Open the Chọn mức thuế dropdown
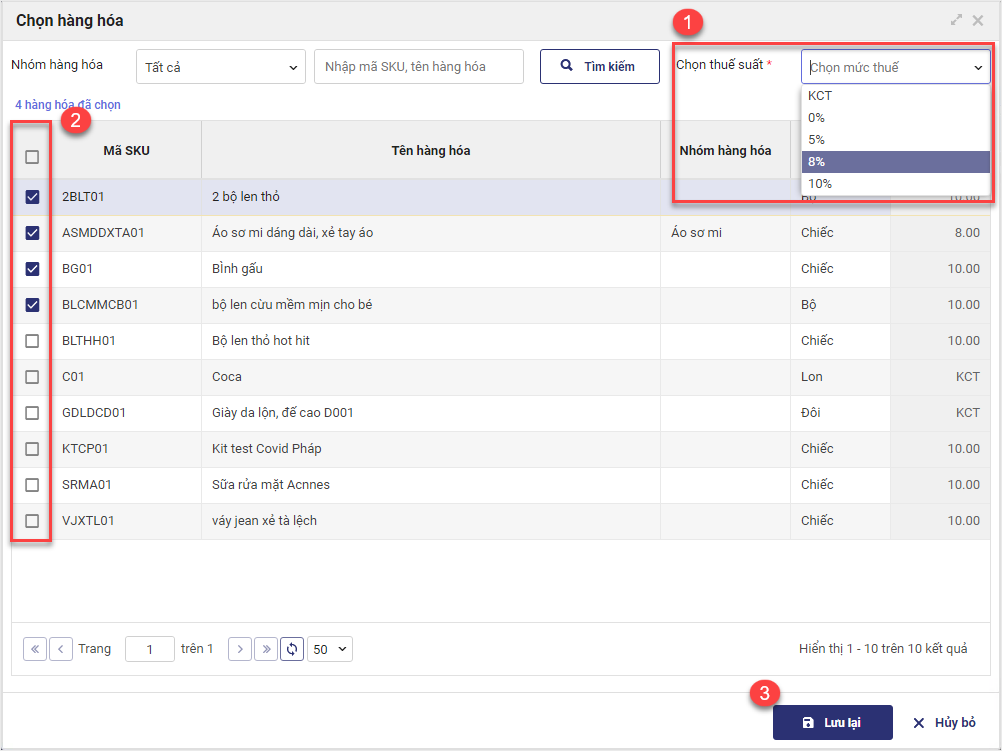The width and height of the screenshot is (1002, 751). tap(895, 68)
